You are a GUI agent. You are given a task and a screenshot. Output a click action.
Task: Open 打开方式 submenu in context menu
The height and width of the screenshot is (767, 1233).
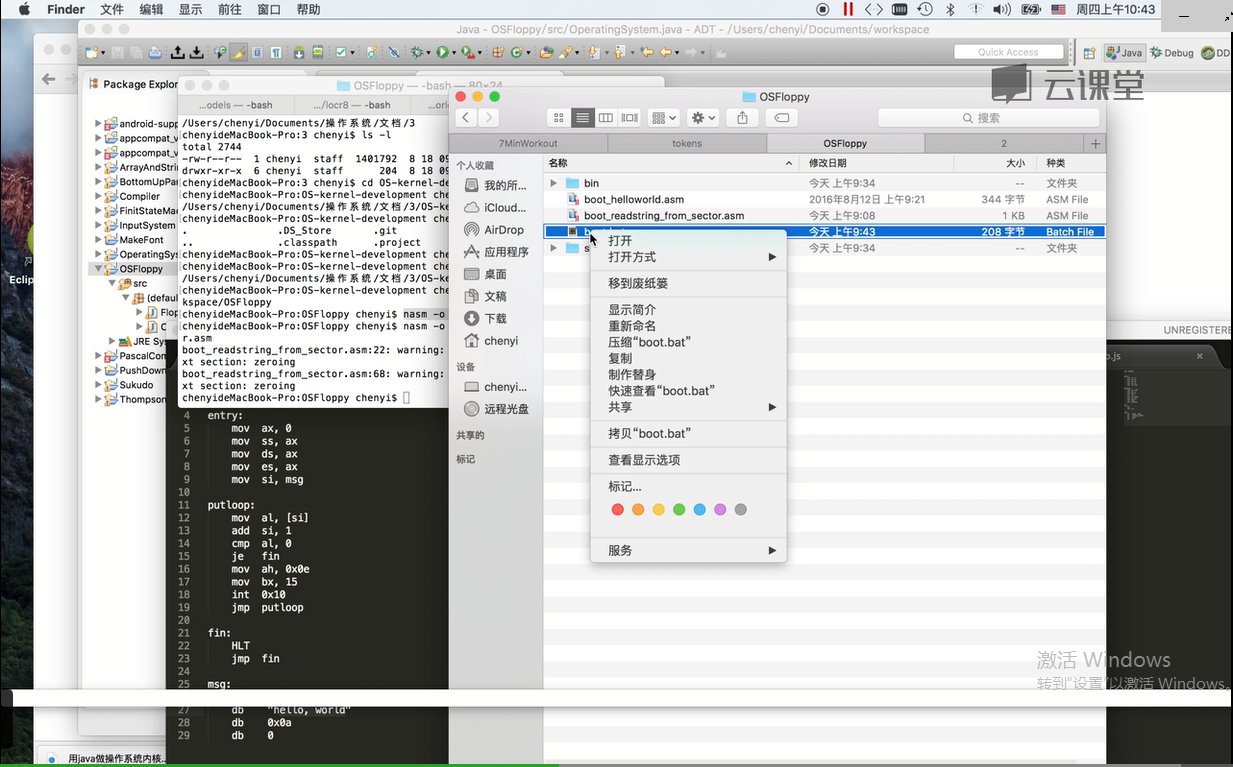(x=632, y=257)
